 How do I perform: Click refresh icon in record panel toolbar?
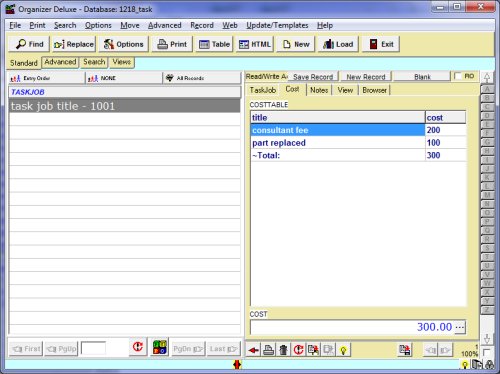click(x=298, y=350)
